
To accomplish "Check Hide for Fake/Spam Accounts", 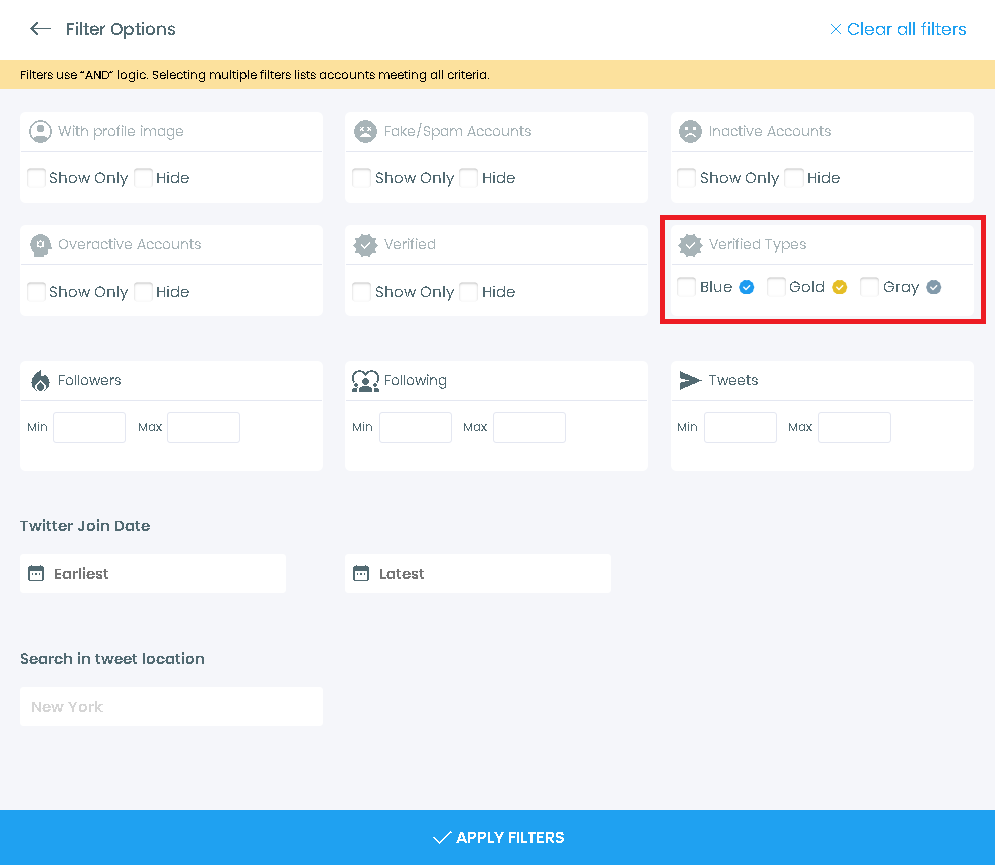I will click(469, 178).
